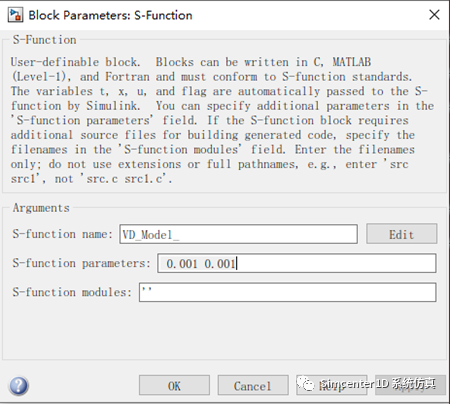Click the WeChat logo watermark
This screenshot has height=404, width=450.
(x=305, y=384)
